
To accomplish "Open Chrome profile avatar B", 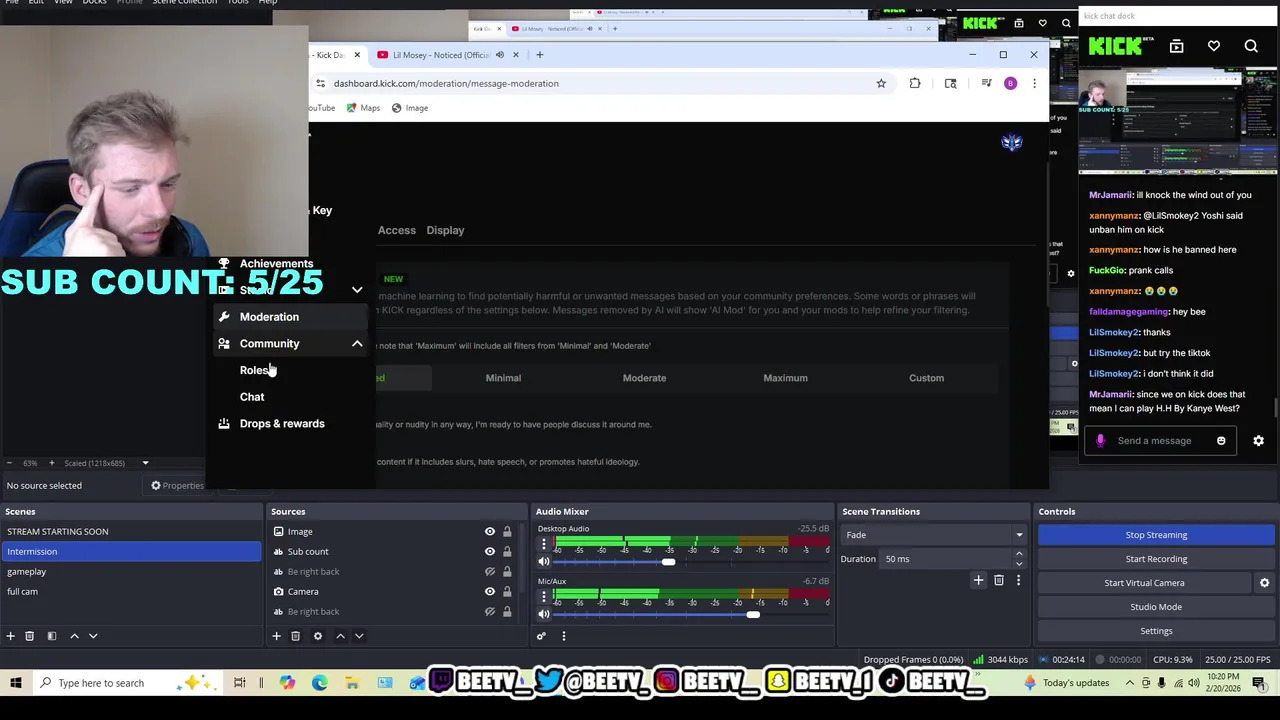I will click(1010, 84).
